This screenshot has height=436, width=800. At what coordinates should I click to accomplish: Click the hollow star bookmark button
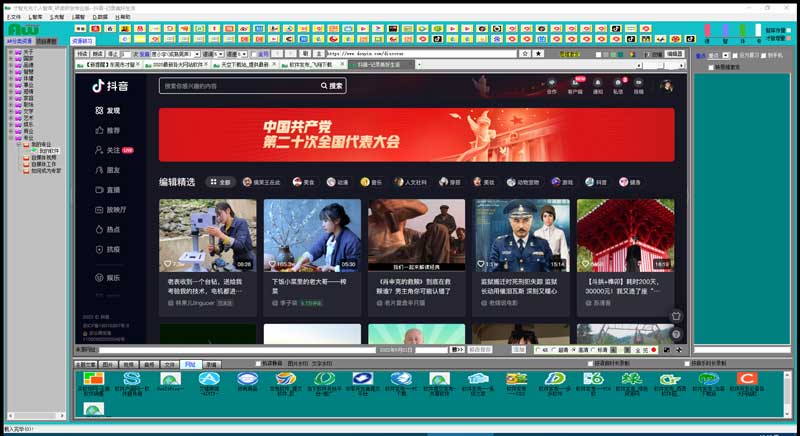(x=524, y=54)
